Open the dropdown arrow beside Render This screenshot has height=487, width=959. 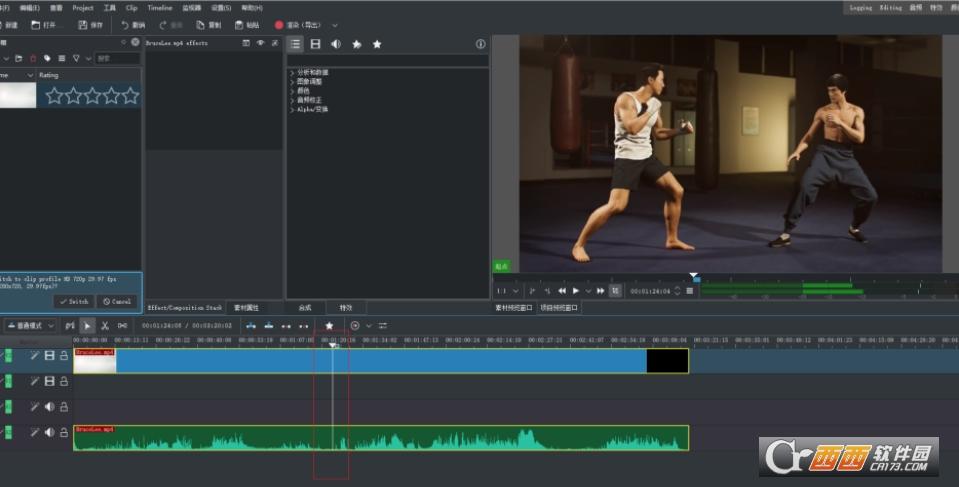[335, 25]
